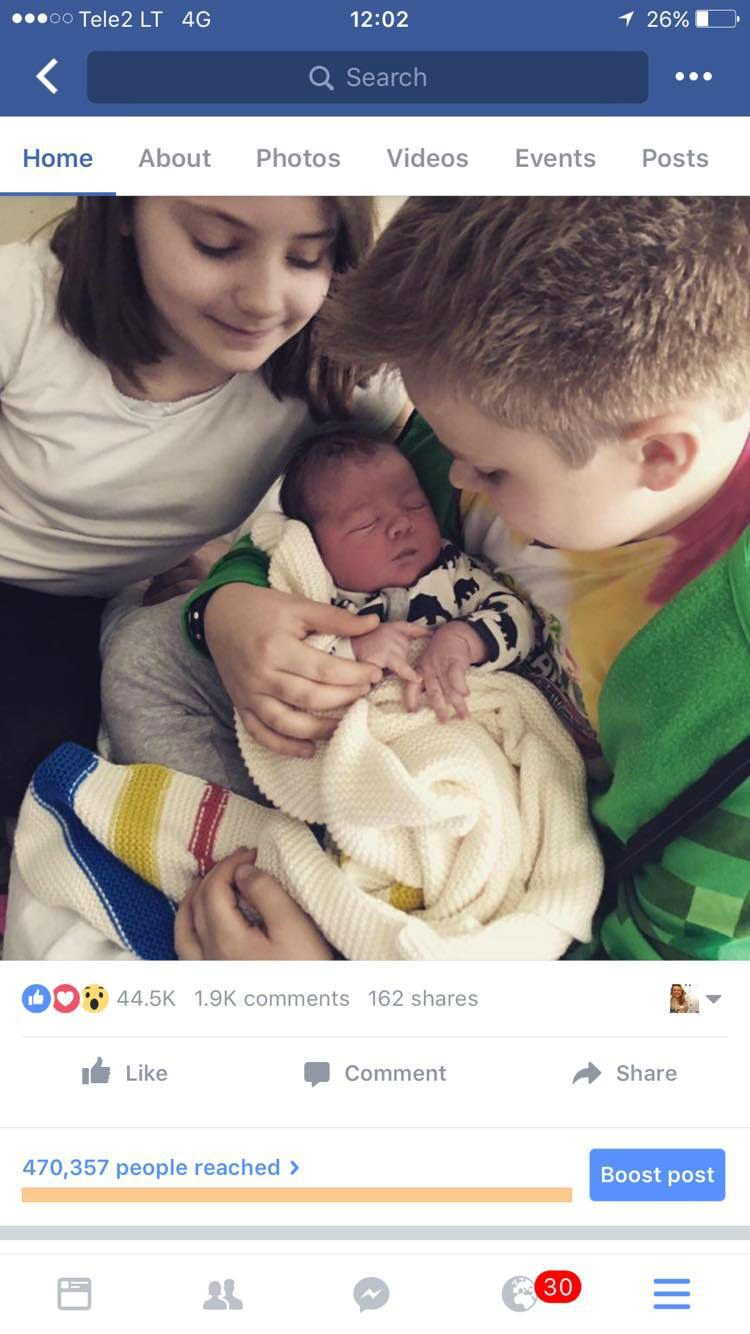Tap the back arrow icon
This screenshot has width=750, height=1334.
[x=47, y=76]
